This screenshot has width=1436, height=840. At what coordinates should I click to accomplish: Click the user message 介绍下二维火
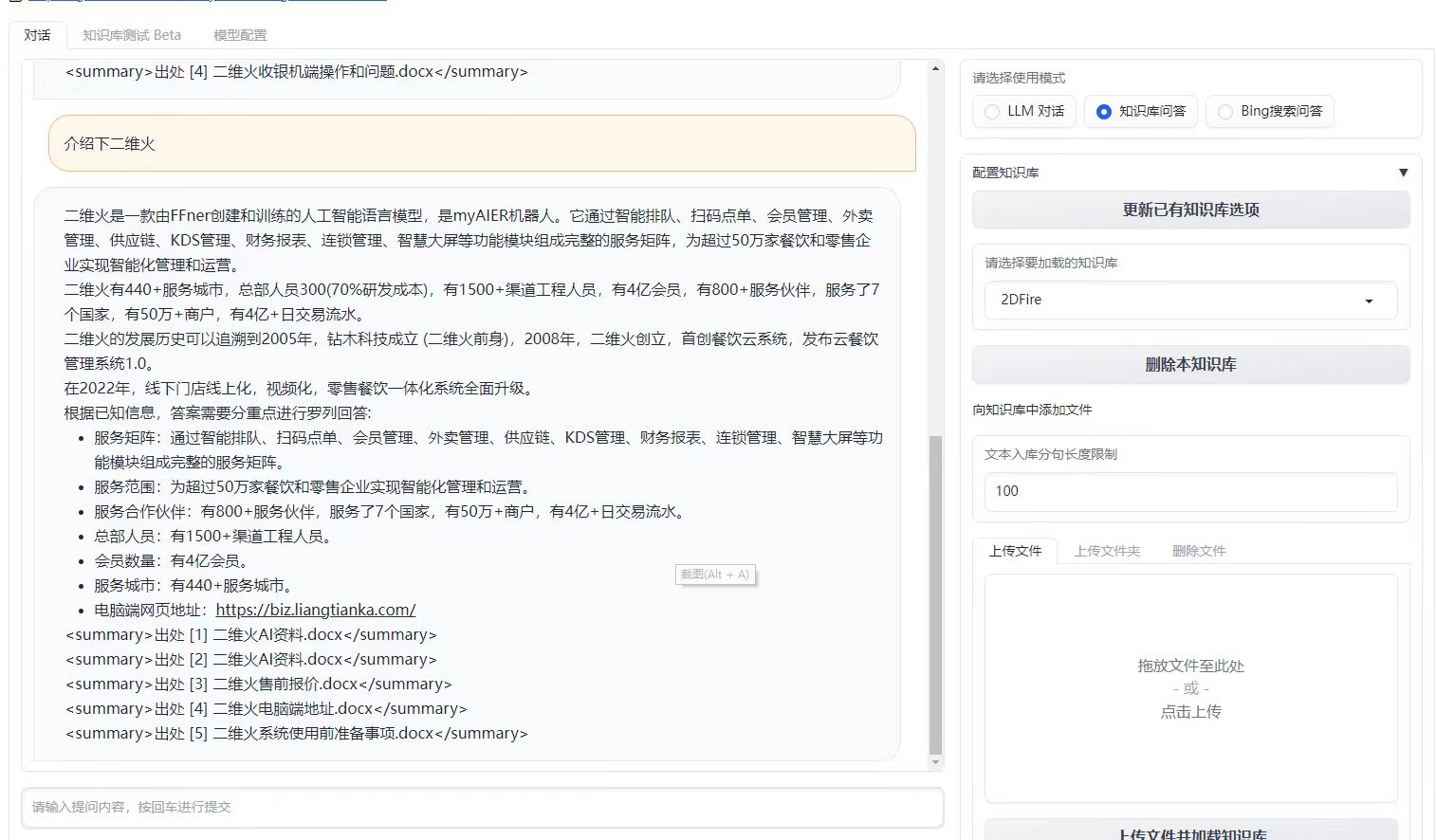click(x=482, y=144)
